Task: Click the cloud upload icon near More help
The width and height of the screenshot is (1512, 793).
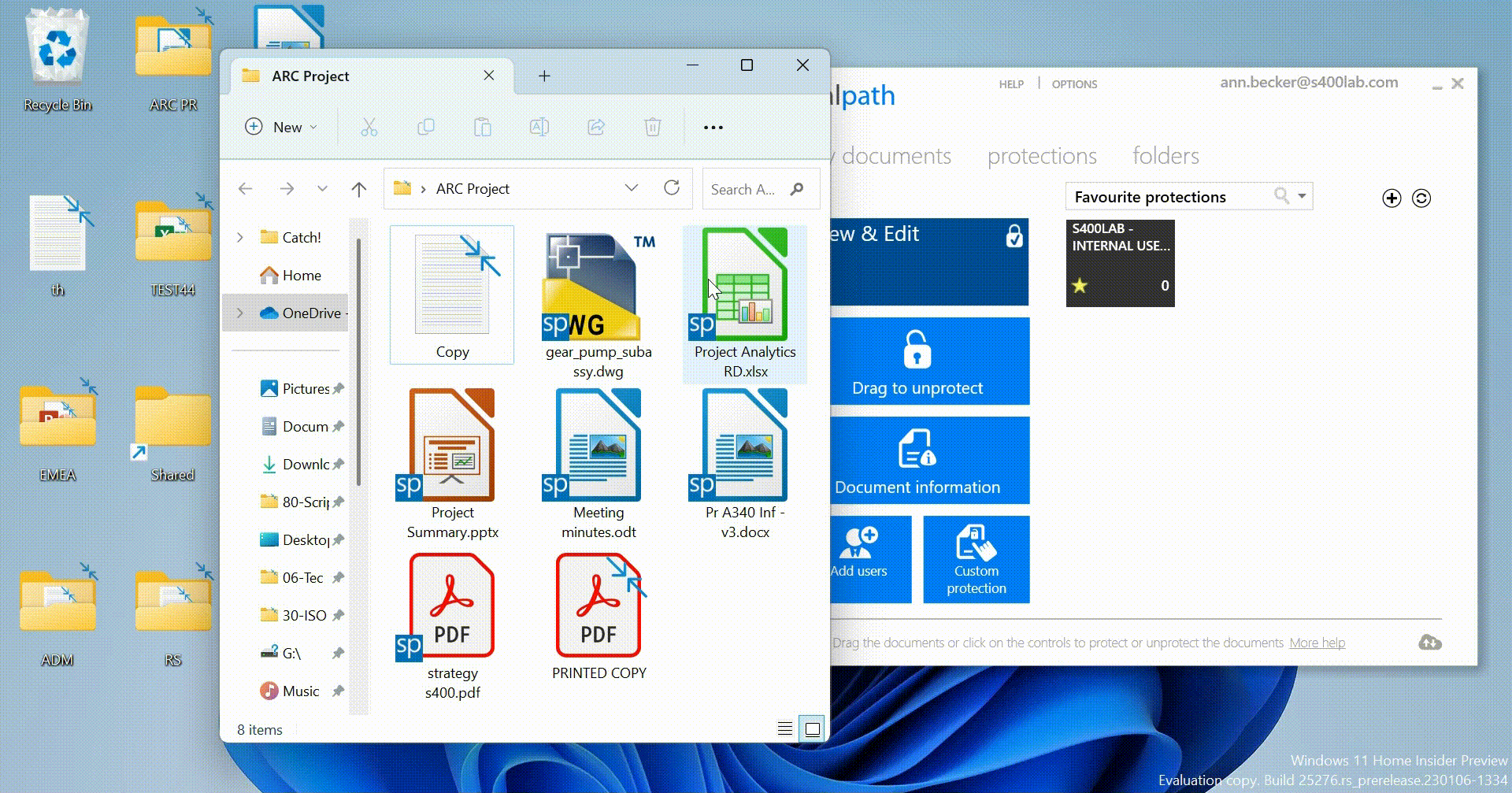Action: [1432, 643]
